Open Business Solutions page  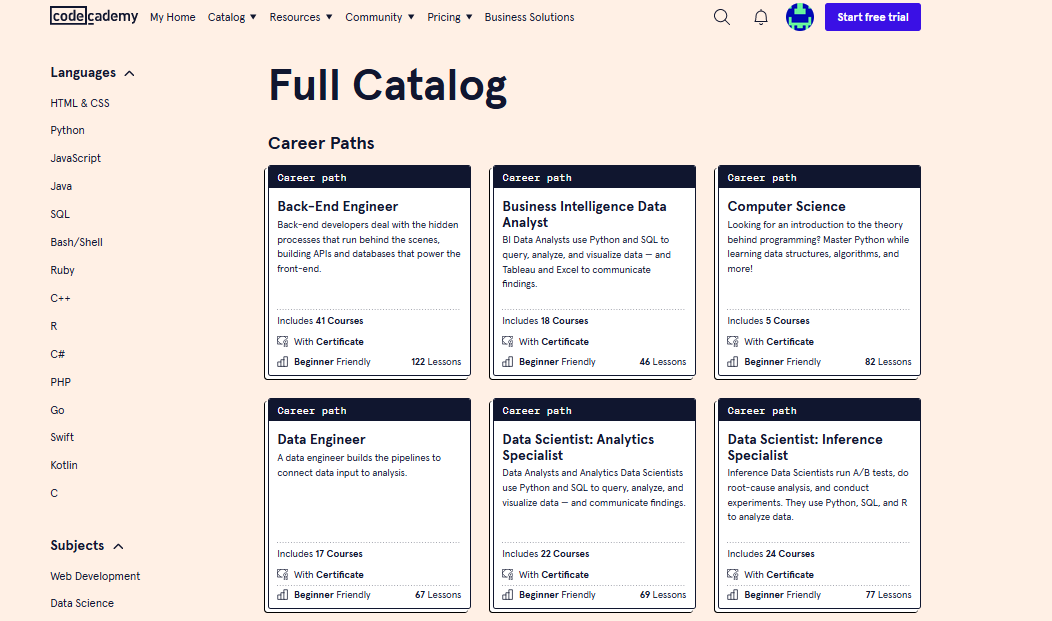coord(529,17)
